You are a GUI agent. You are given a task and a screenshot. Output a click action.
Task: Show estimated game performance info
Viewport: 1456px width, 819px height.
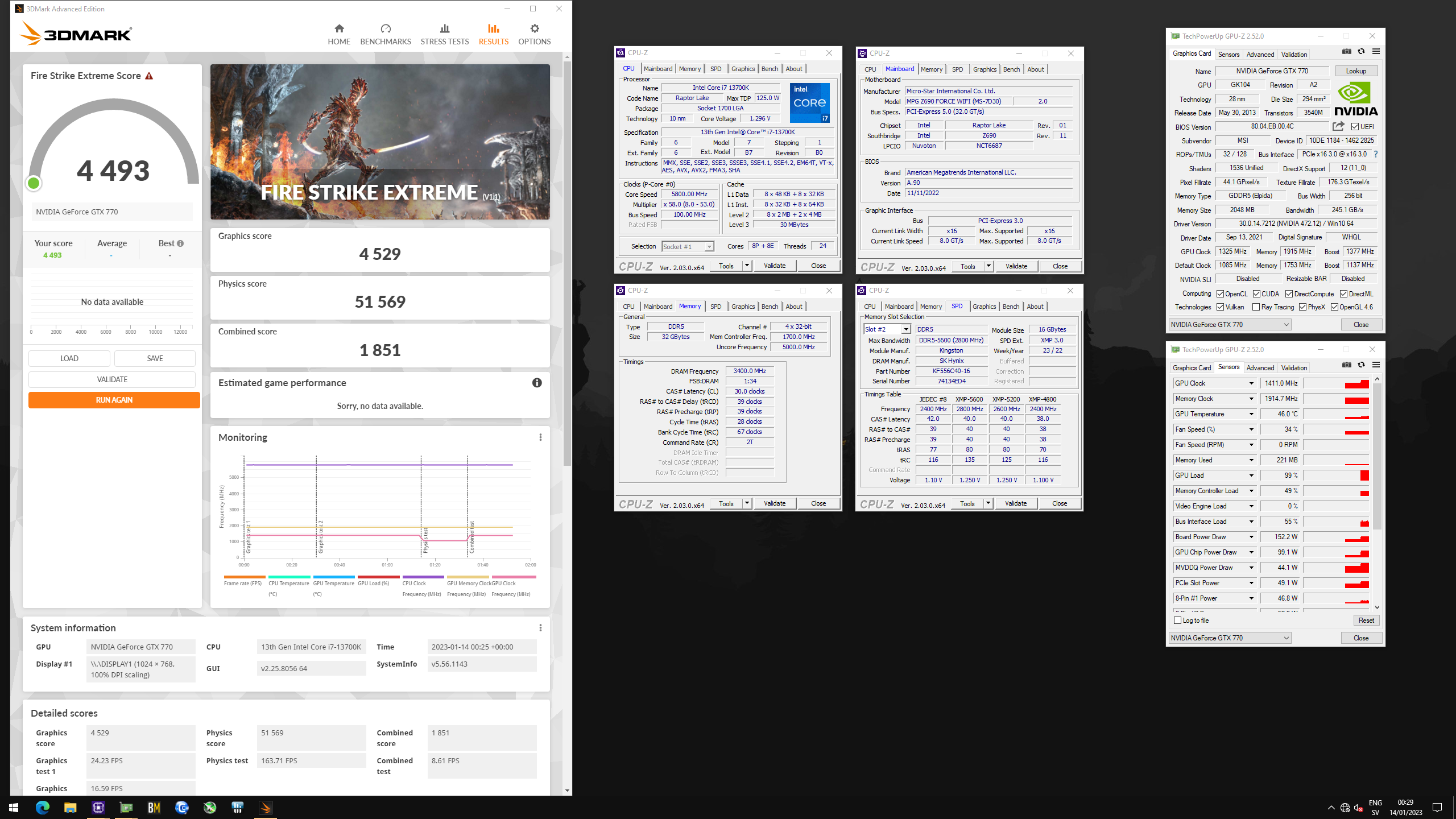click(537, 383)
